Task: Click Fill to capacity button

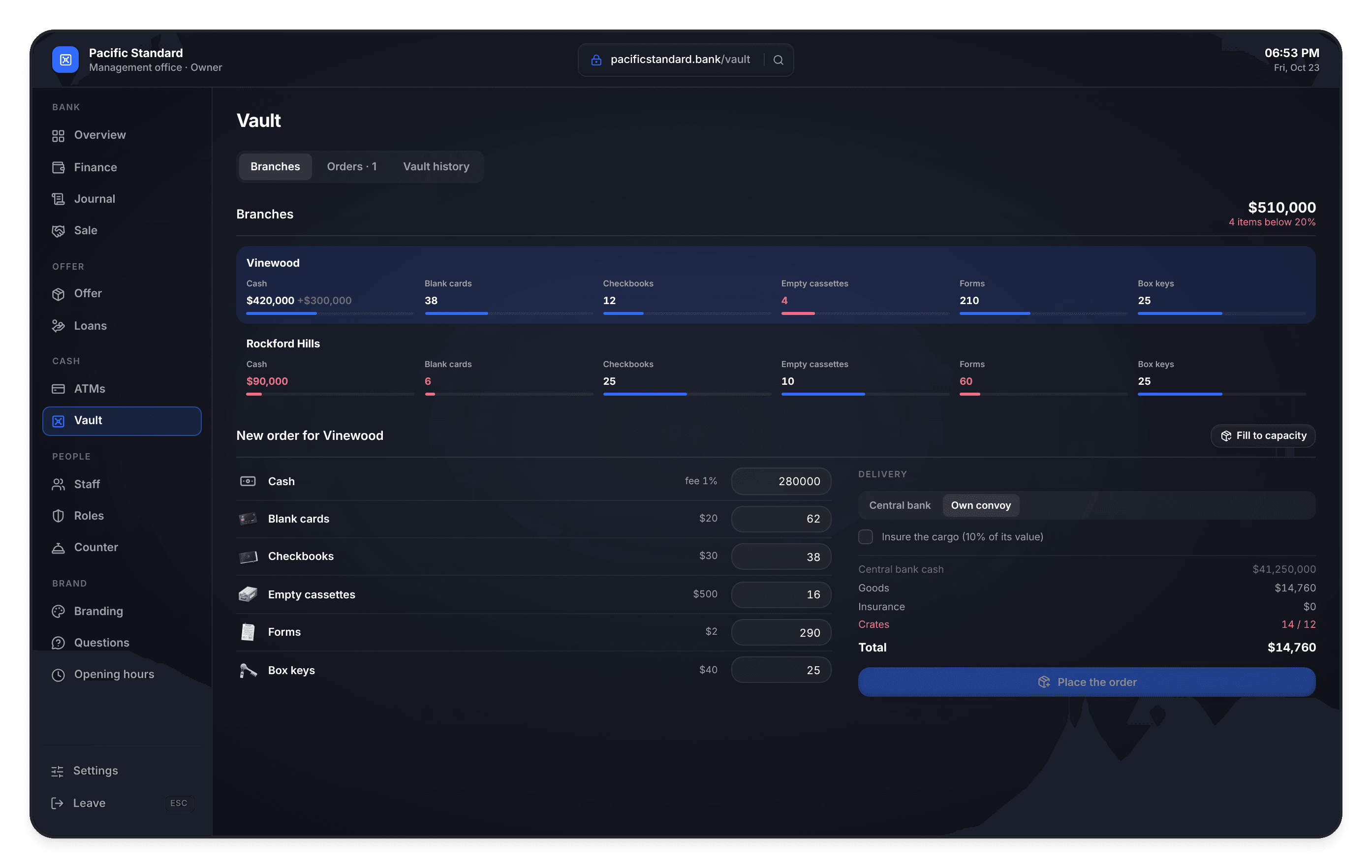Action: tap(1262, 435)
